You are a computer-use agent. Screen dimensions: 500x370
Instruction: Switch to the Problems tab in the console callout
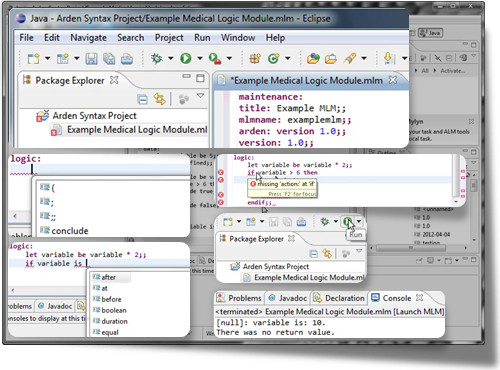tap(239, 298)
